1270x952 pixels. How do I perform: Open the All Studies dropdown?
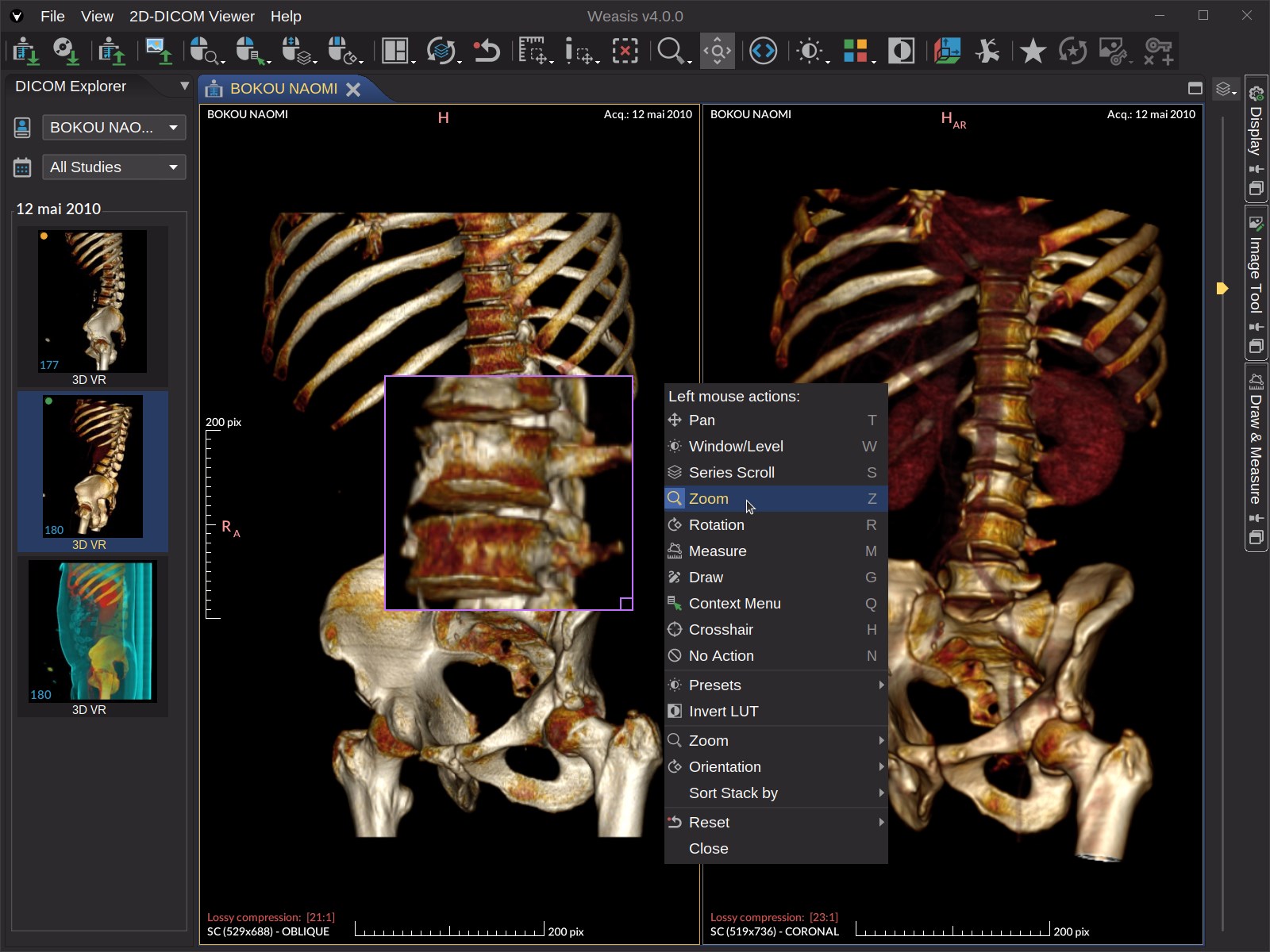113,167
